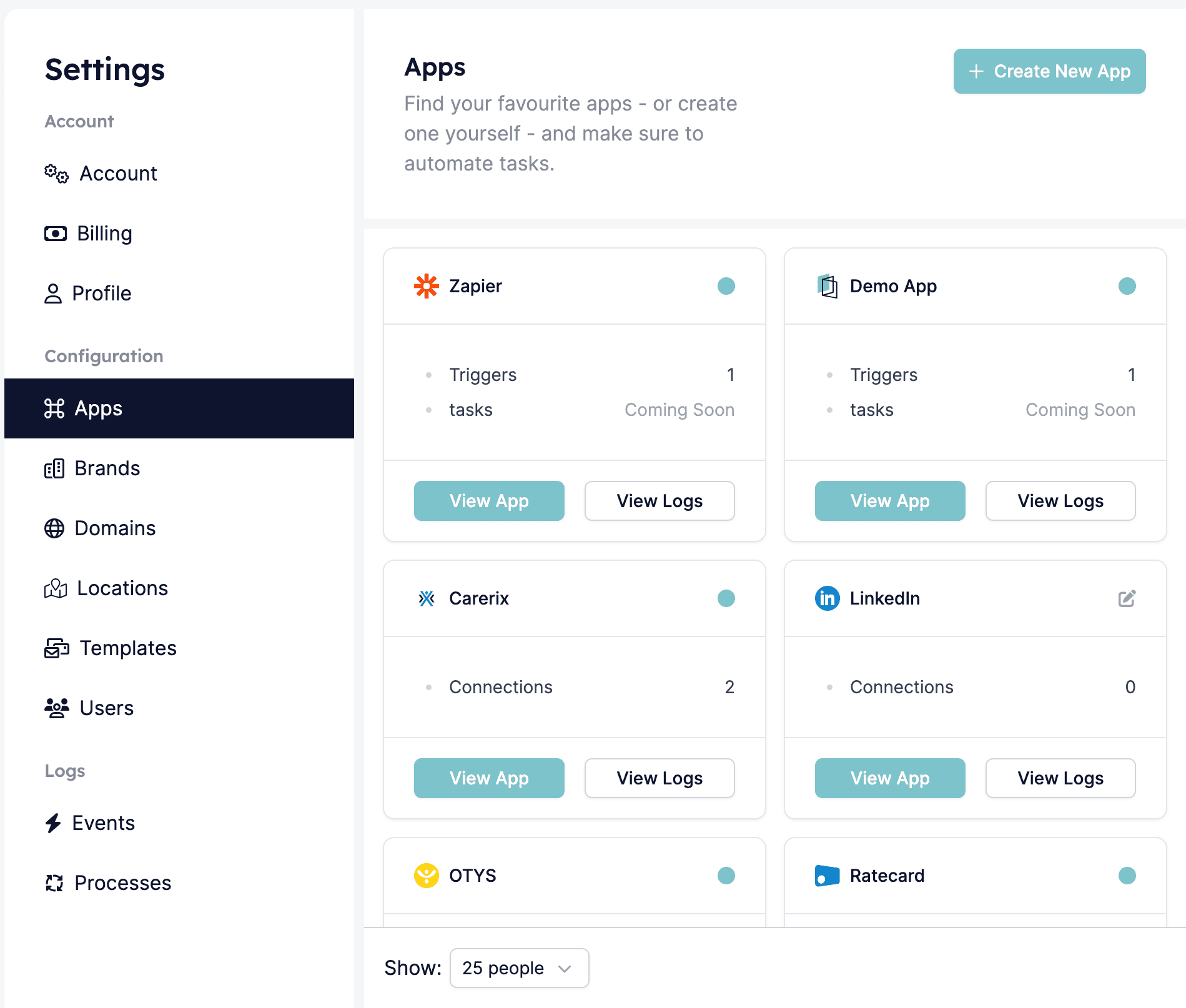Click View App for LinkedIn
The image size is (1186, 1008).
(x=890, y=778)
